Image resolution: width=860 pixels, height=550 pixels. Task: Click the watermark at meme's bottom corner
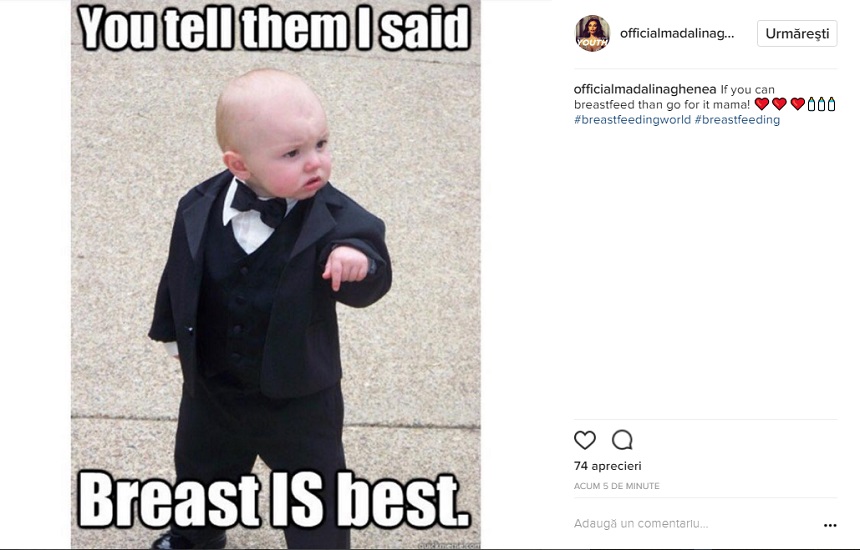click(449, 545)
